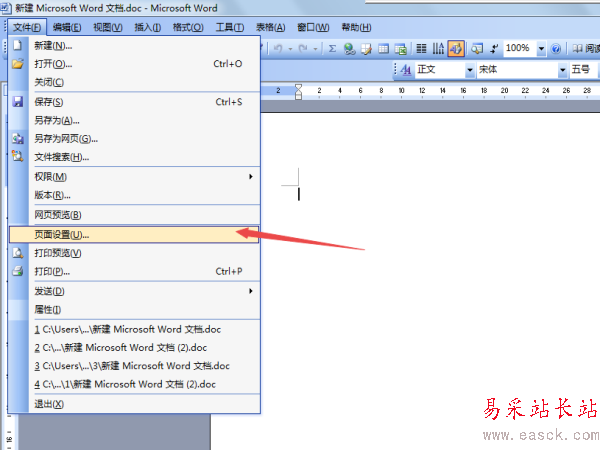Viewport: 600px width, 450px height.
Task: Click the Print Preview magnifier icon
Action: (18, 253)
